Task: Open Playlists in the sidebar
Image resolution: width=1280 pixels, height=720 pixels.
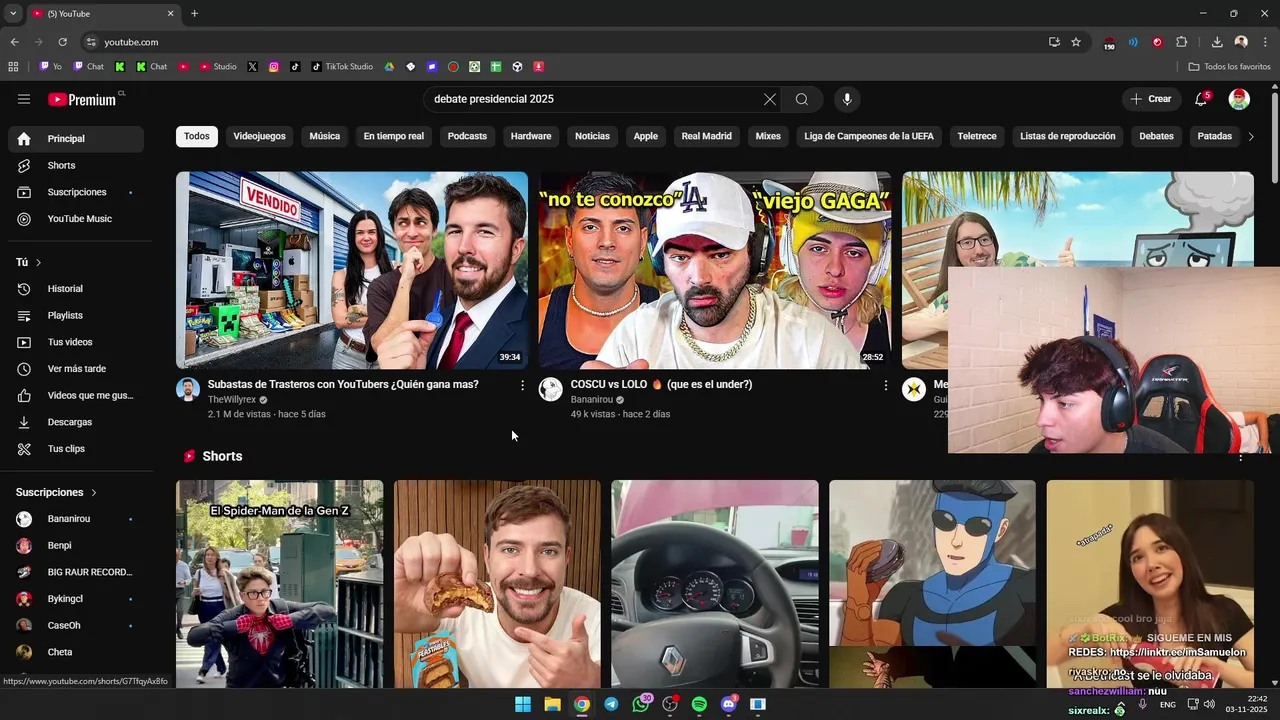Action: [76, 315]
